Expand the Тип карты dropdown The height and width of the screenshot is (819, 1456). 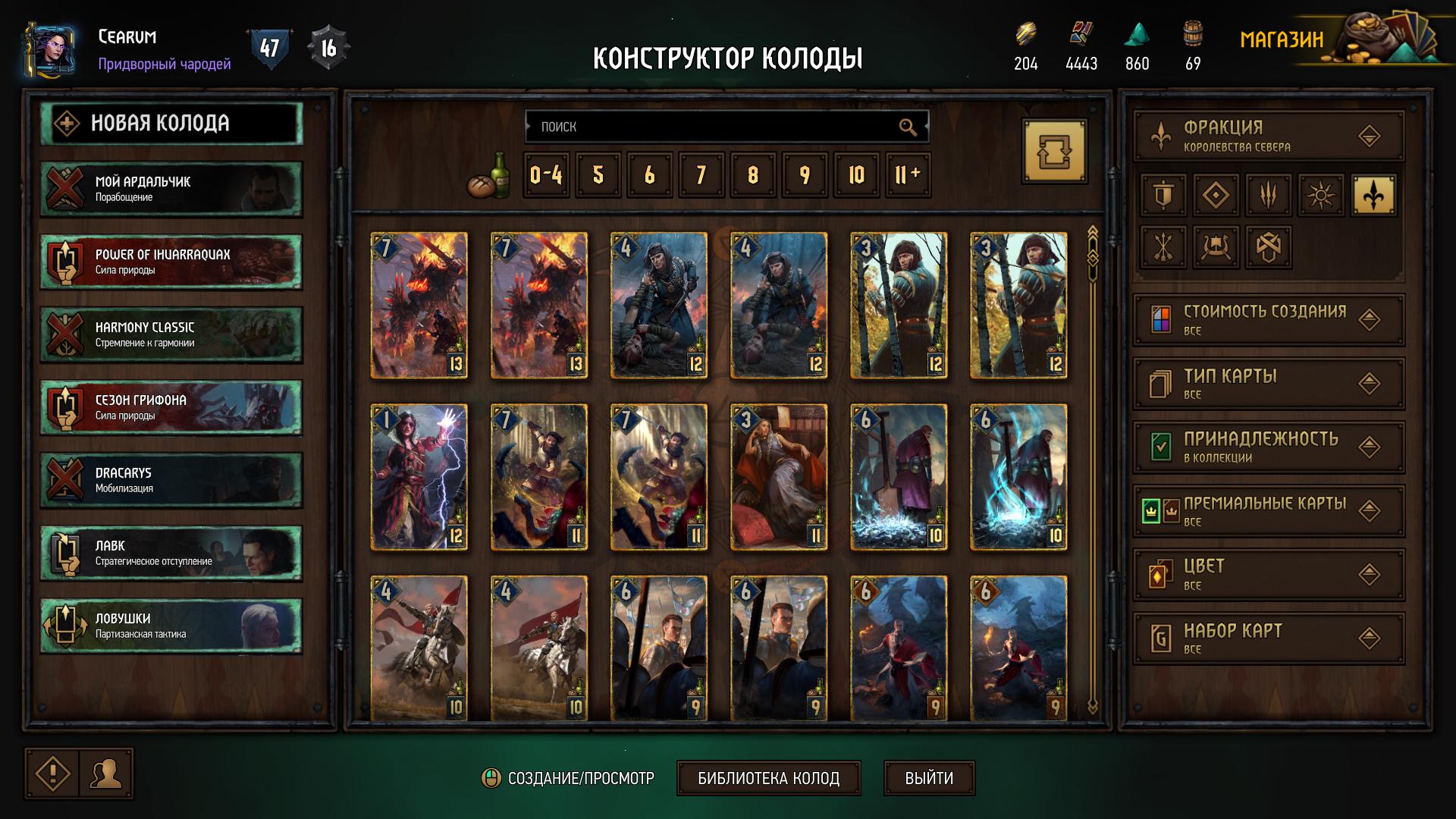(1269, 384)
